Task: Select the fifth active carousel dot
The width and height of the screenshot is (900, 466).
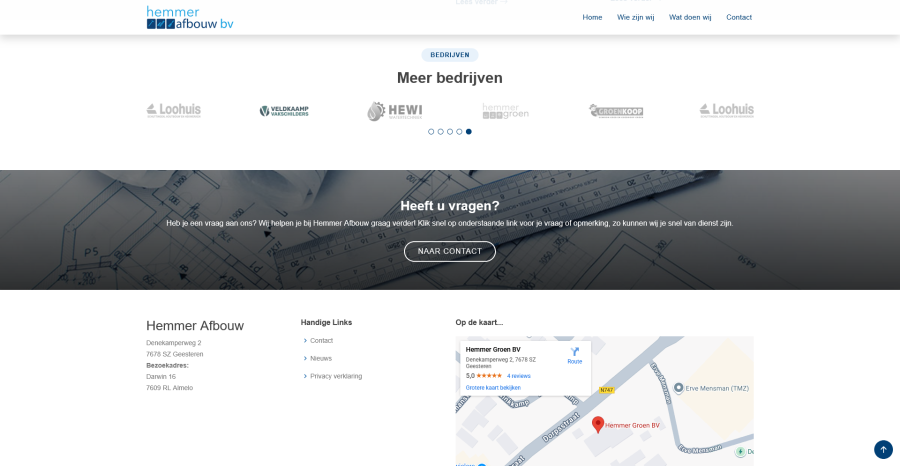Action: (469, 131)
